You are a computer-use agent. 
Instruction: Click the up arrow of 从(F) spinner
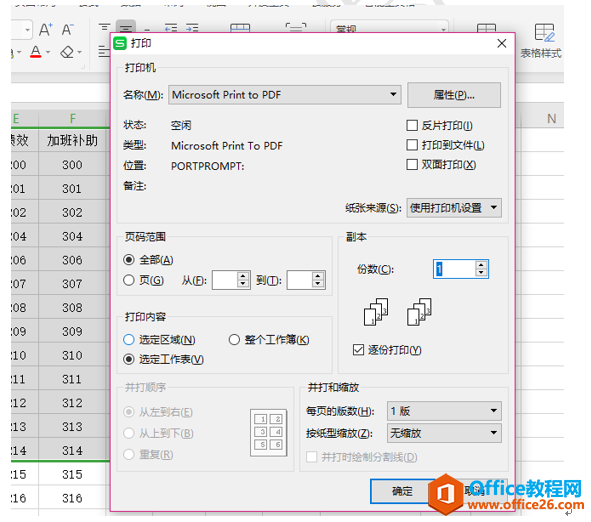coord(243,276)
